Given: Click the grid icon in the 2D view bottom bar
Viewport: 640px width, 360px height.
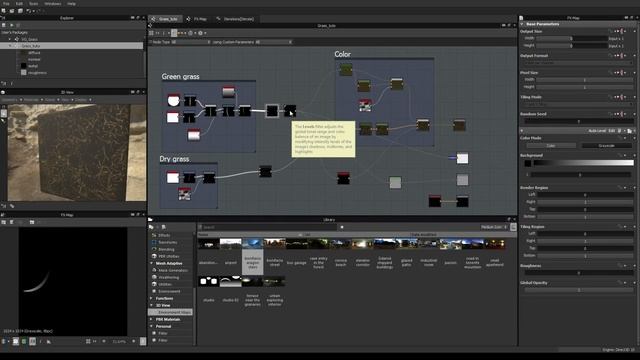Looking at the screenshot, I should click(88, 341).
